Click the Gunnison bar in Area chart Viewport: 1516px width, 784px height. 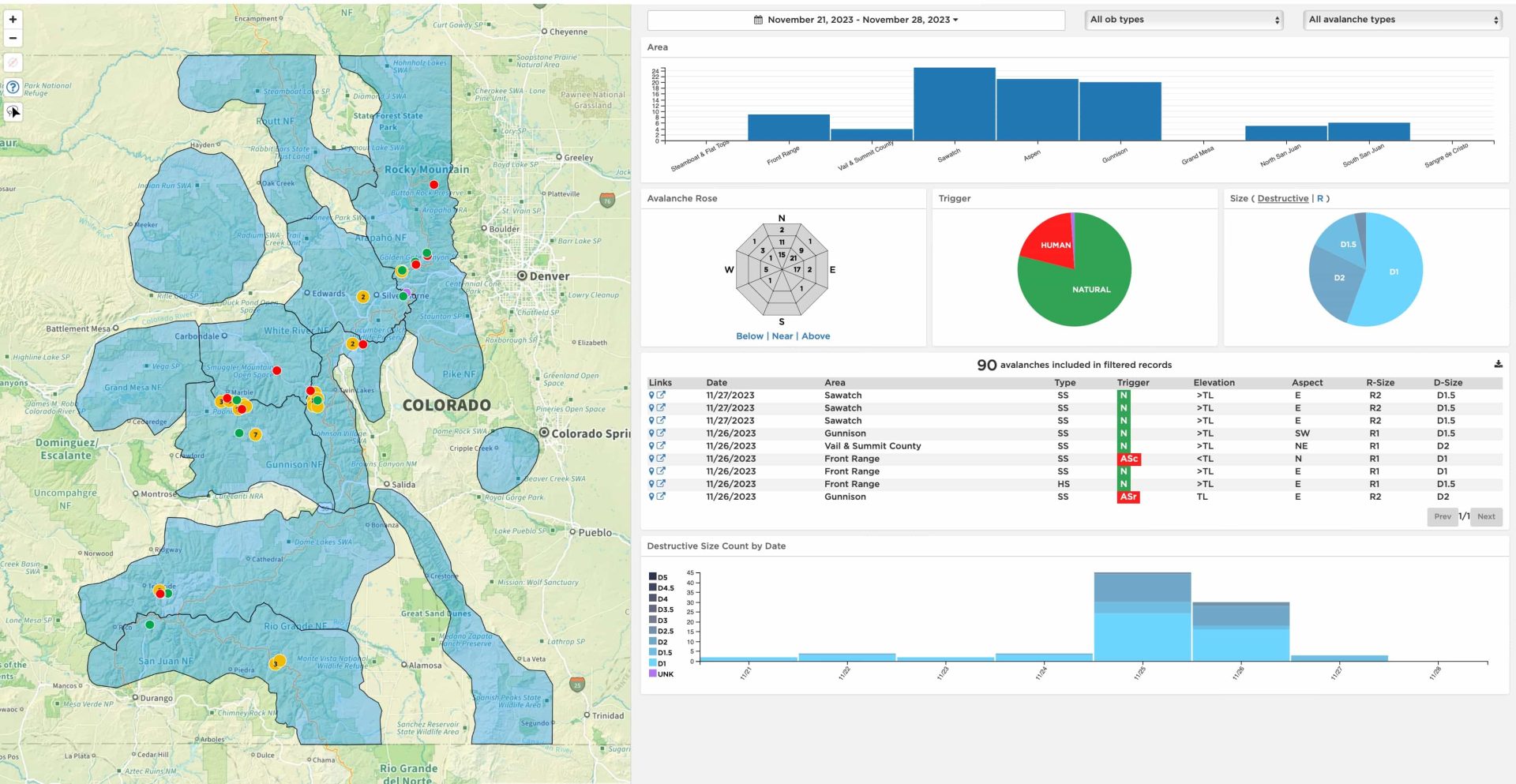1120,111
